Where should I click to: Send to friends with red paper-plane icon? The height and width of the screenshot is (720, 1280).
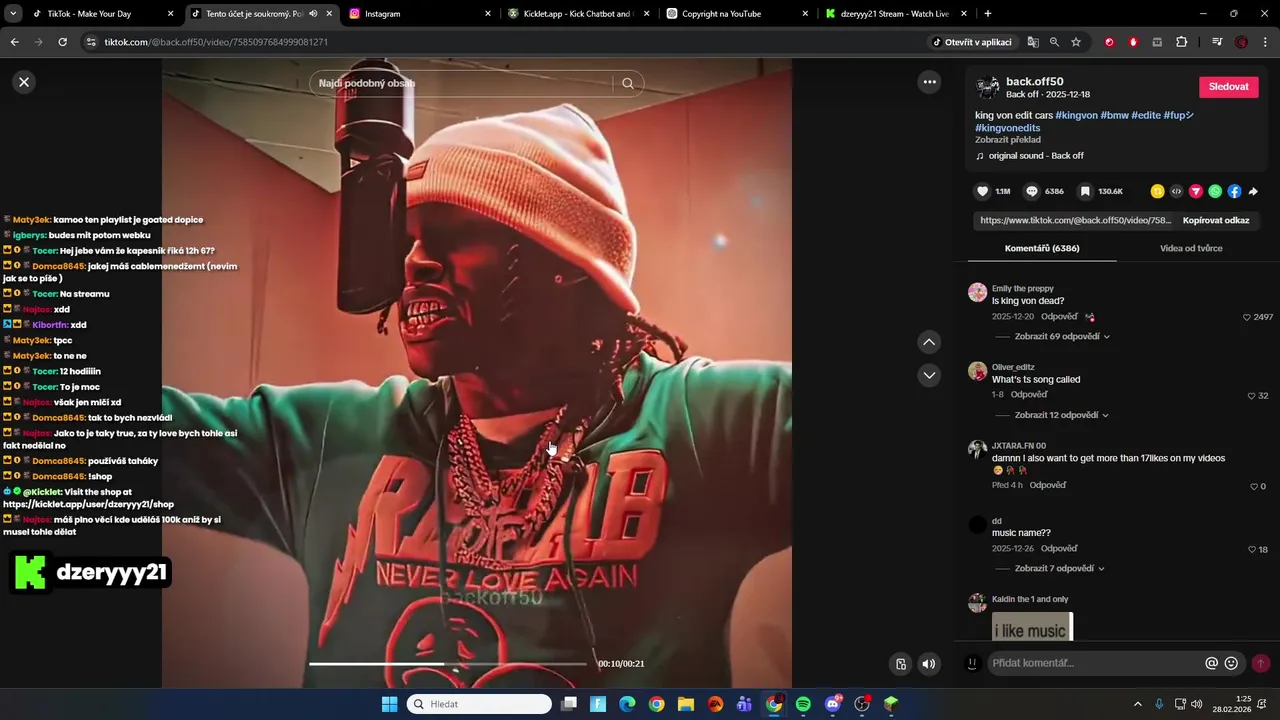pyautogui.click(x=1195, y=191)
